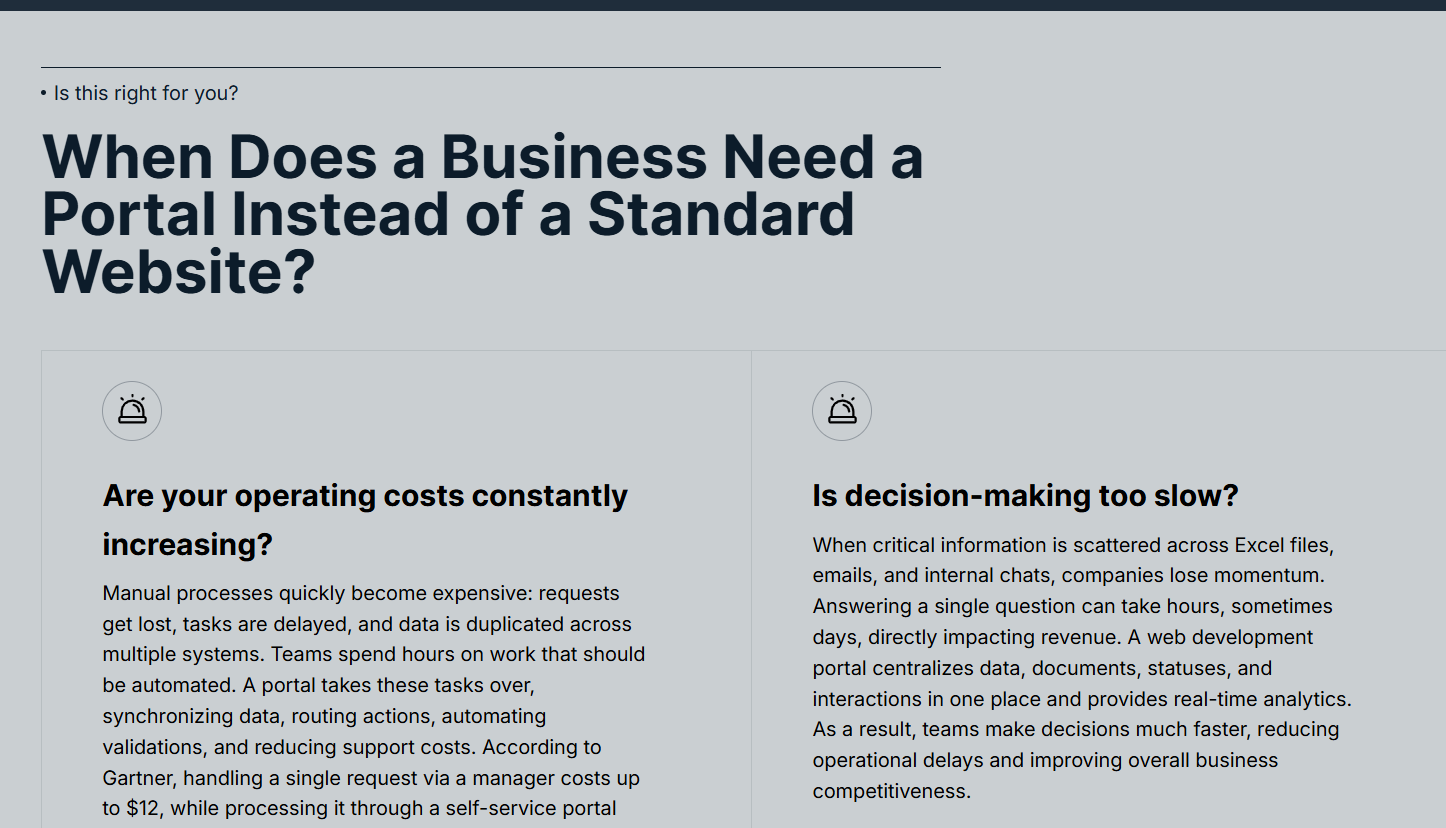
Task: Click the "When Does a Business Need a" heading line
Action: 482,158
